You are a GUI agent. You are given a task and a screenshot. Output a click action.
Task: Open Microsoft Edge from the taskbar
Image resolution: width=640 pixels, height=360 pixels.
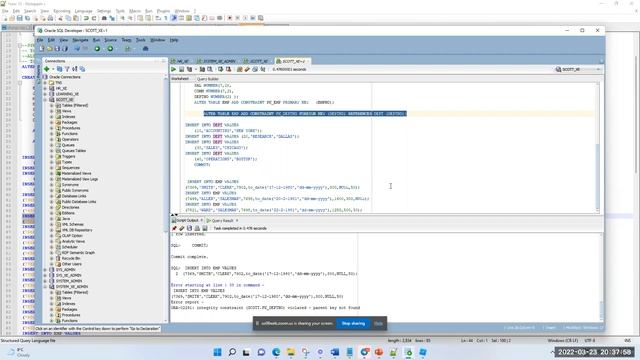pyautogui.click(x=276, y=352)
